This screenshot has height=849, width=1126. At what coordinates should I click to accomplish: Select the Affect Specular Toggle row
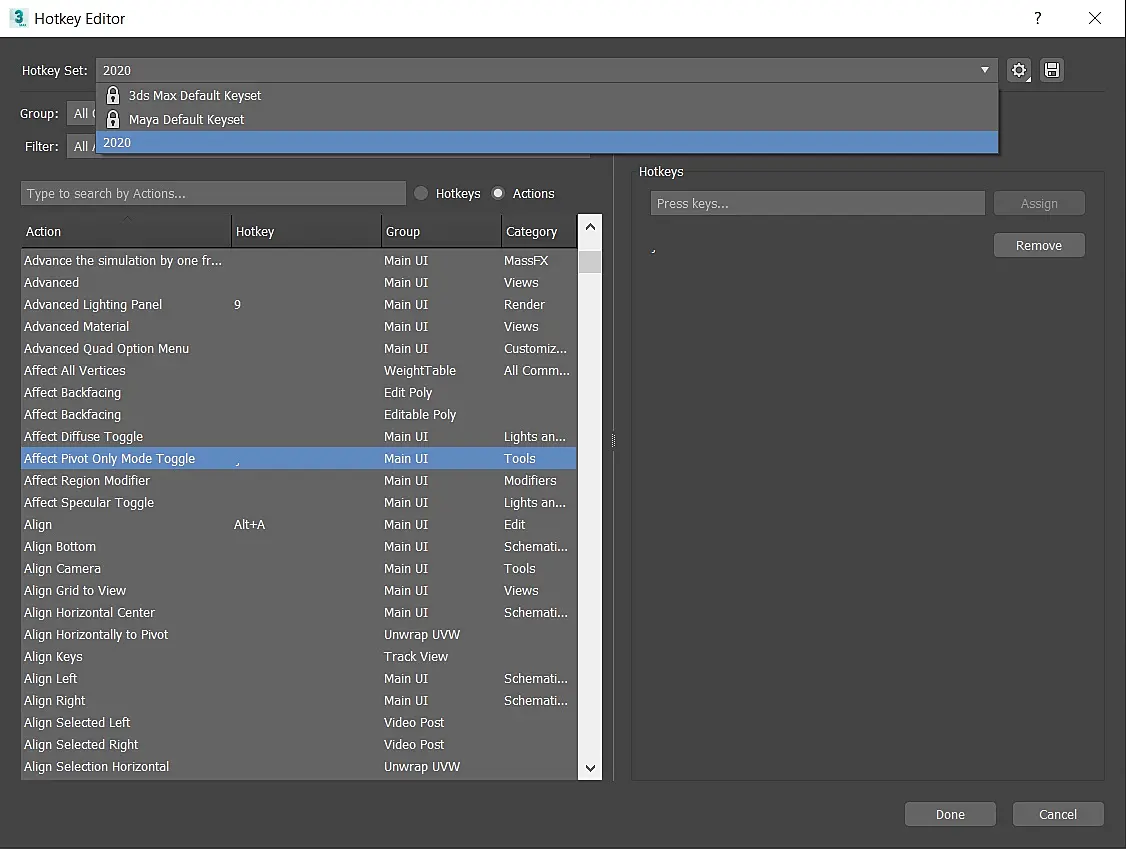click(x=299, y=503)
